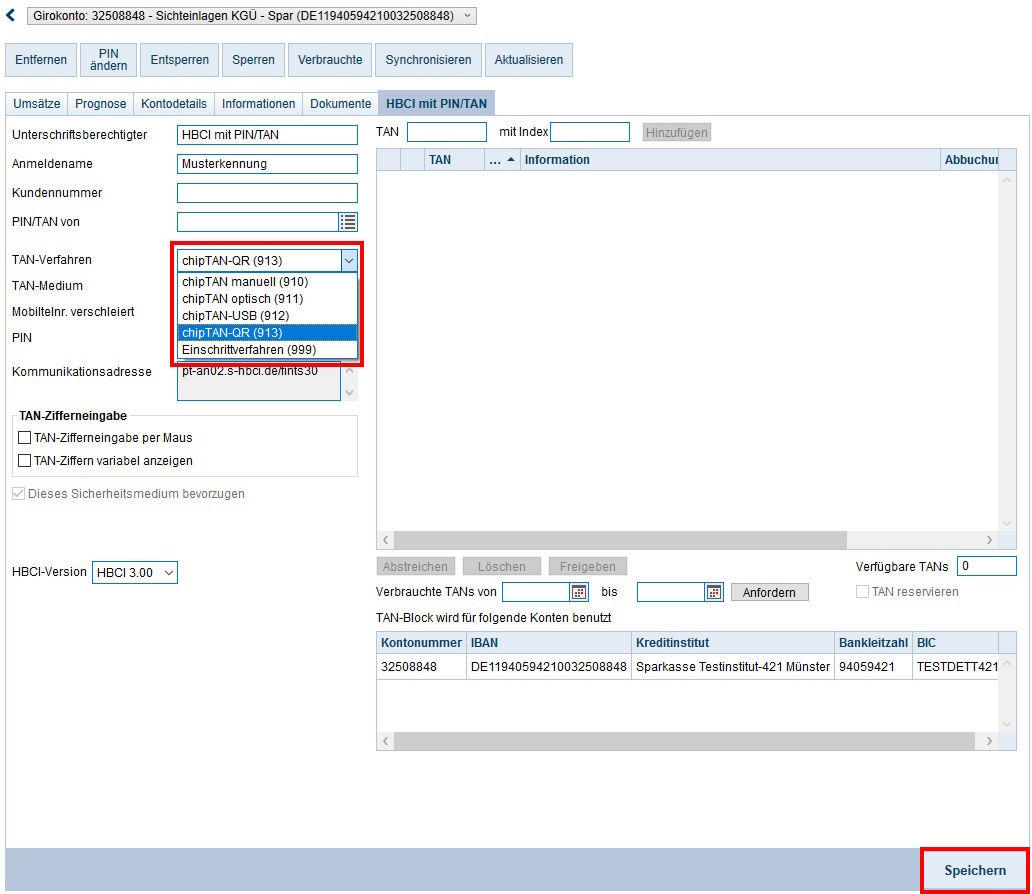Image resolution: width=1032 pixels, height=894 pixels.
Task: Click the PIN ändern button
Action: (109, 60)
